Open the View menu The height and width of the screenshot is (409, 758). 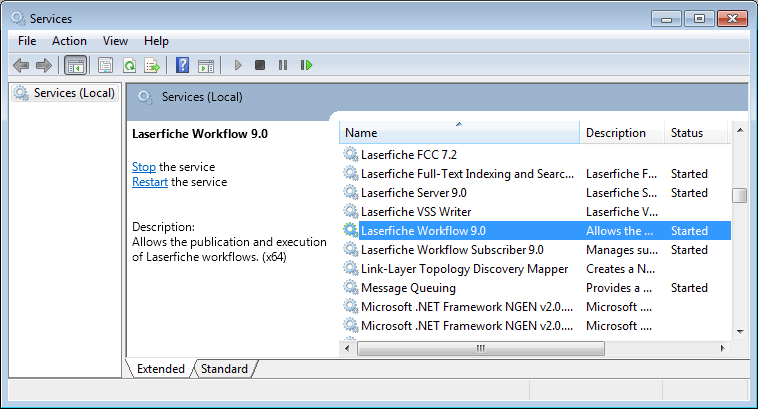pos(115,41)
